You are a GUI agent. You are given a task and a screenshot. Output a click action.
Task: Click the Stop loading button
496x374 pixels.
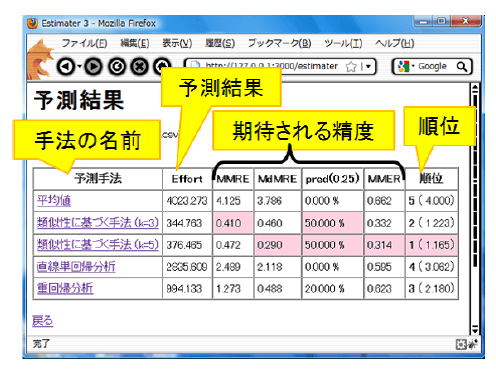139,67
